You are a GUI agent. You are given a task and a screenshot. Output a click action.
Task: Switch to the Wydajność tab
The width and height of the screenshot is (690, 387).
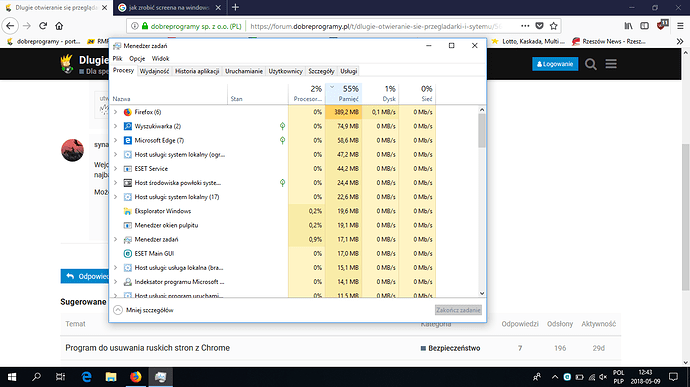(154, 71)
